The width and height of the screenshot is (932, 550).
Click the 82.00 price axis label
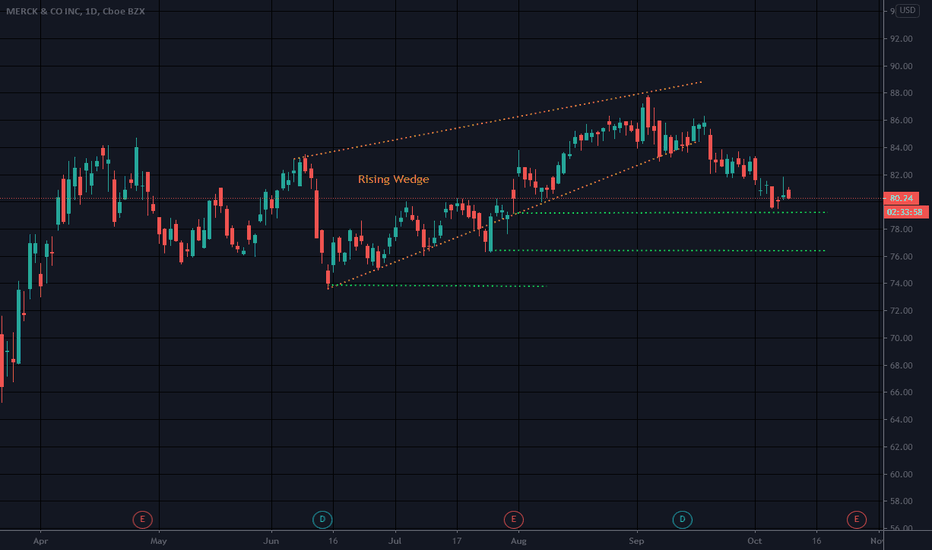click(x=900, y=175)
